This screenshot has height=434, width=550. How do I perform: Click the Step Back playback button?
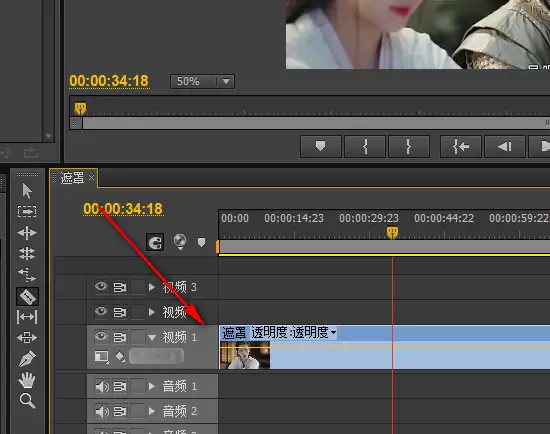pos(505,146)
